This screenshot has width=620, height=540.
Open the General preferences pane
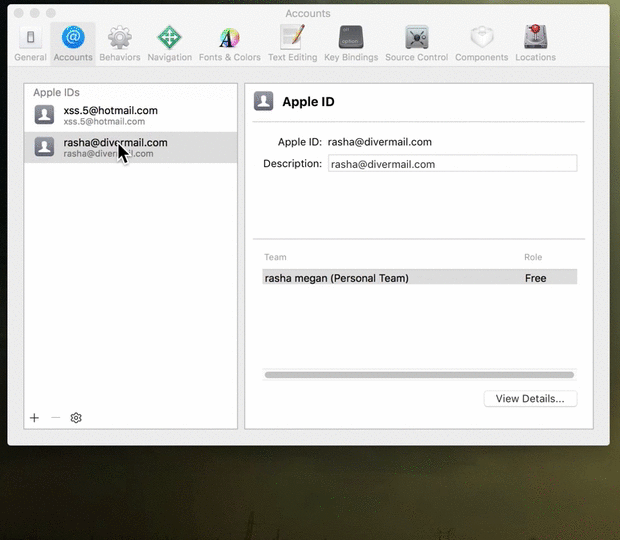point(30,43)
